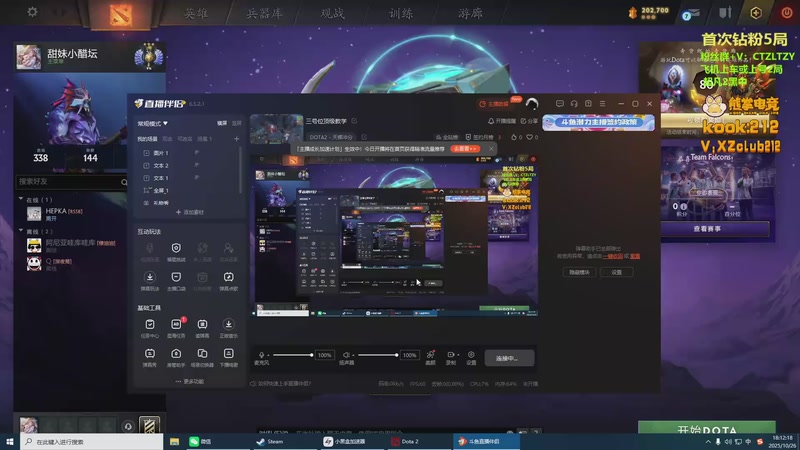800x450 pixels.
Task: Open the 兵器库 tab in Dota 2
Action: click(264, 13)
